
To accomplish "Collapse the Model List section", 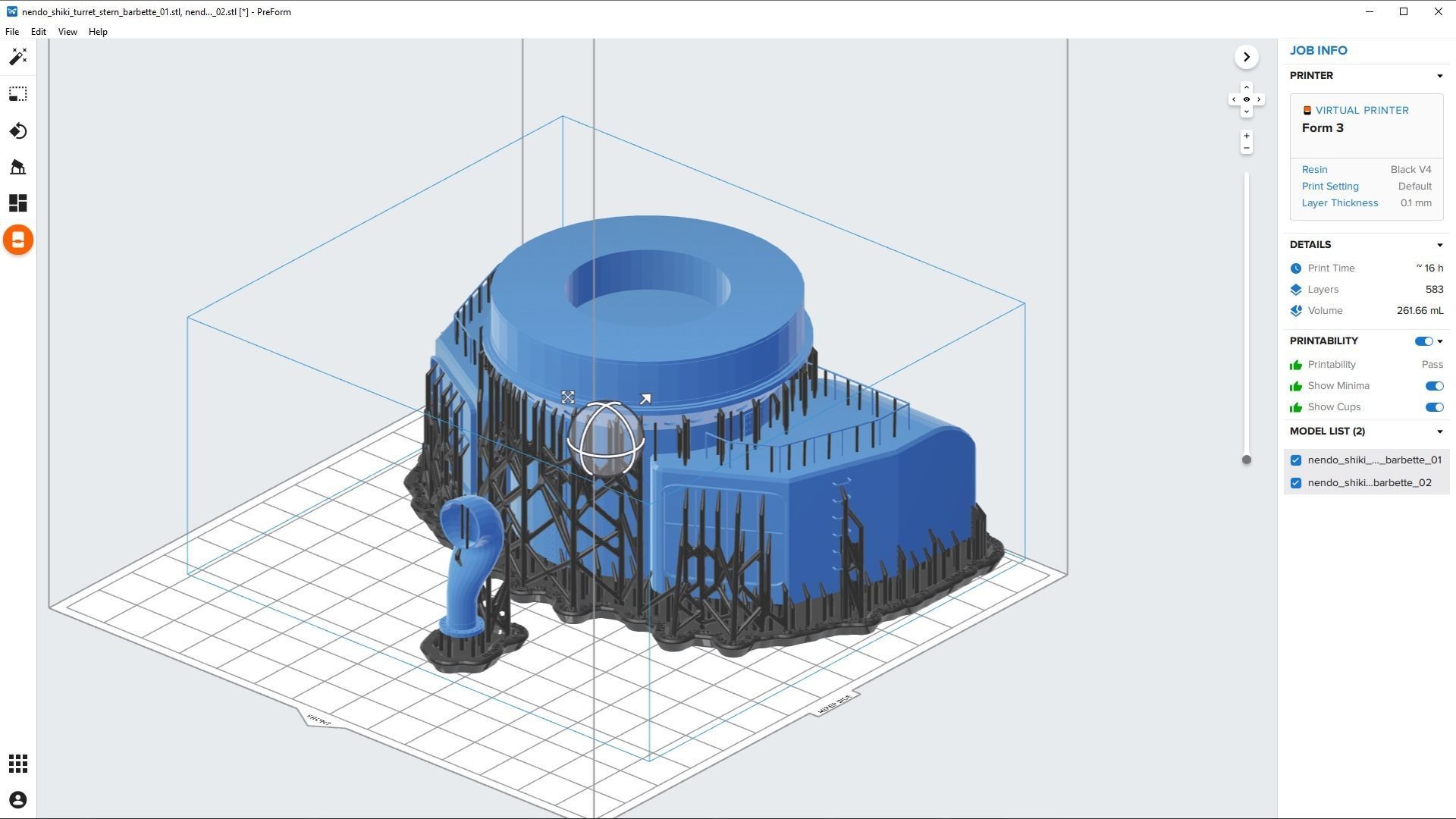I will [1439, 431].
